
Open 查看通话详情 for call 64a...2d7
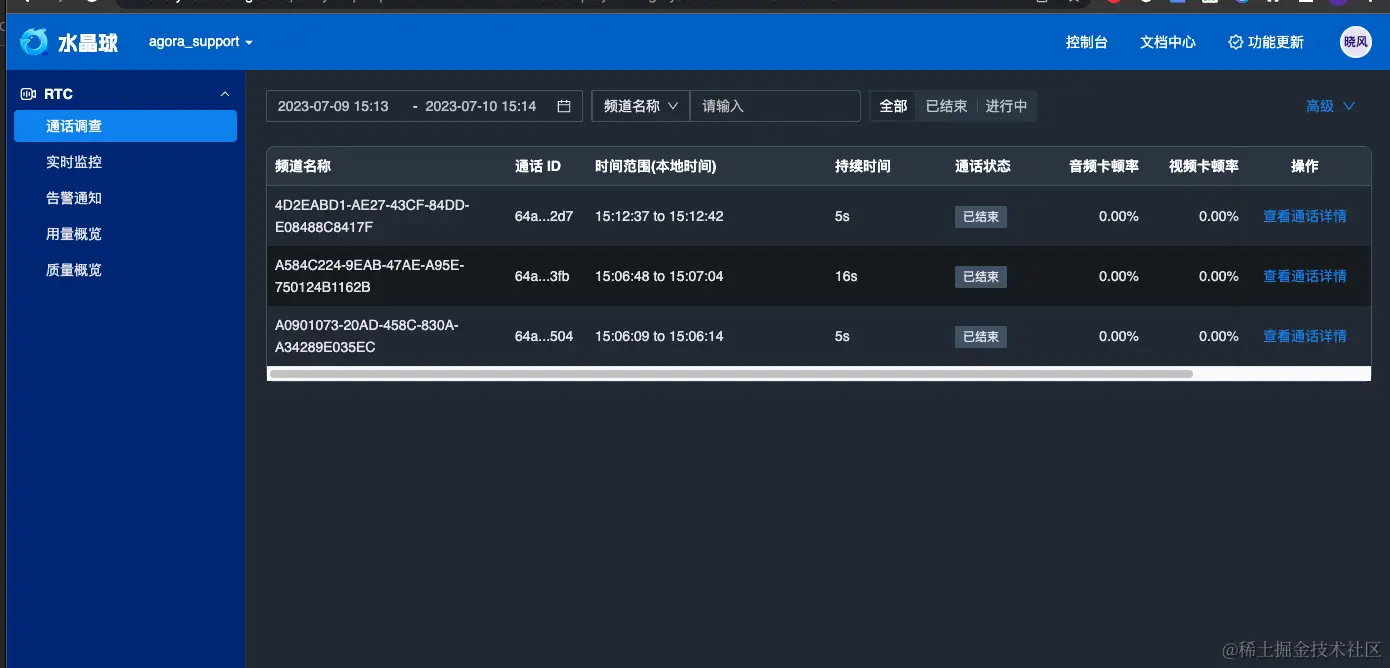[x=1305, y=216]
